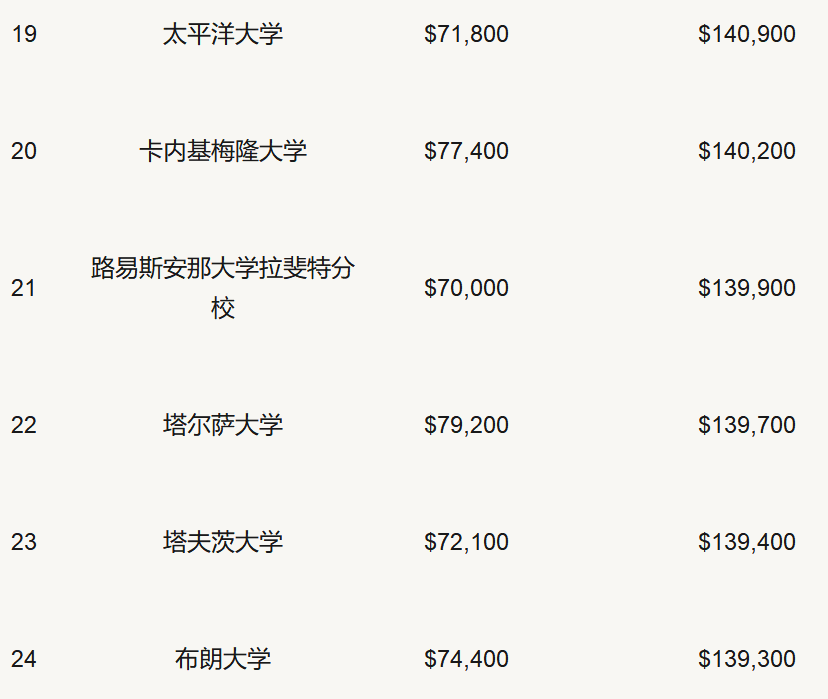Select the $77,400 salary value
Image resolution: width=828 pixels, height=699 pixels.
[466, 152]
